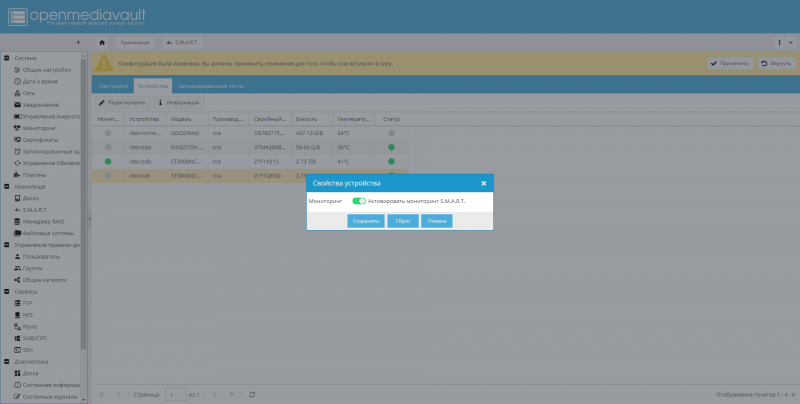Switch to the Устройства tab
This screenshot has height=404, width=800.
[153, 86]
